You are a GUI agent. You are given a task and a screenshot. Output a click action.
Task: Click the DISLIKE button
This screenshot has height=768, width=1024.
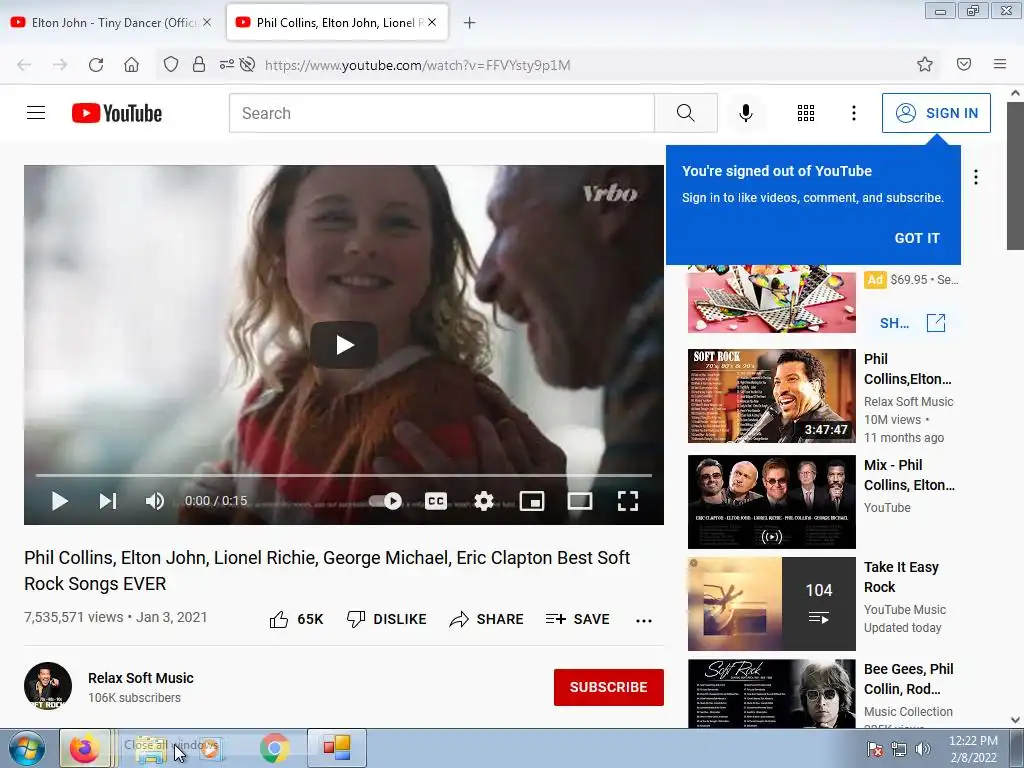click(x=387, y=619)
